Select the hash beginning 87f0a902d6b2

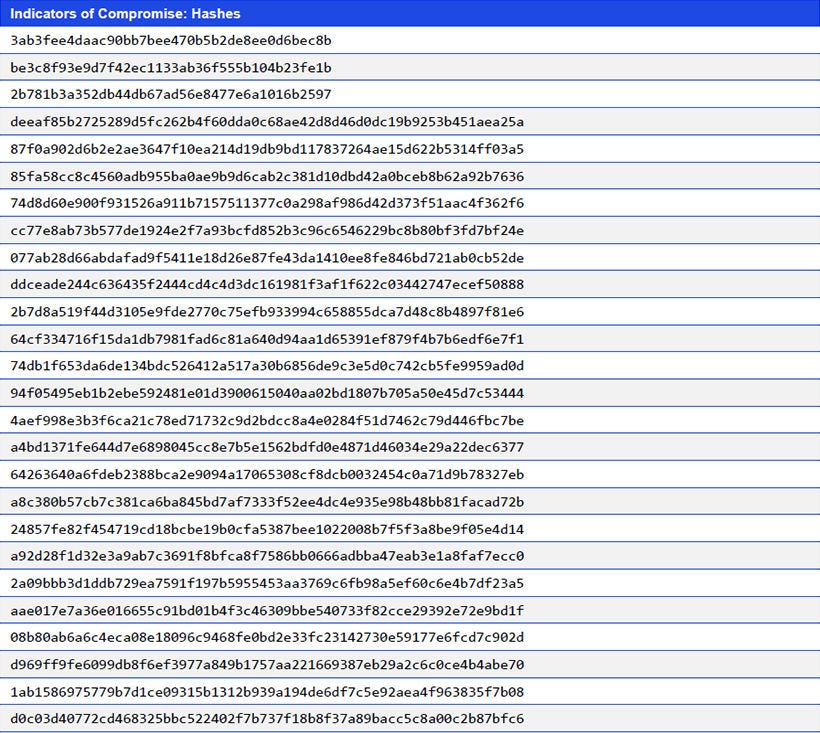coord(267,149)
